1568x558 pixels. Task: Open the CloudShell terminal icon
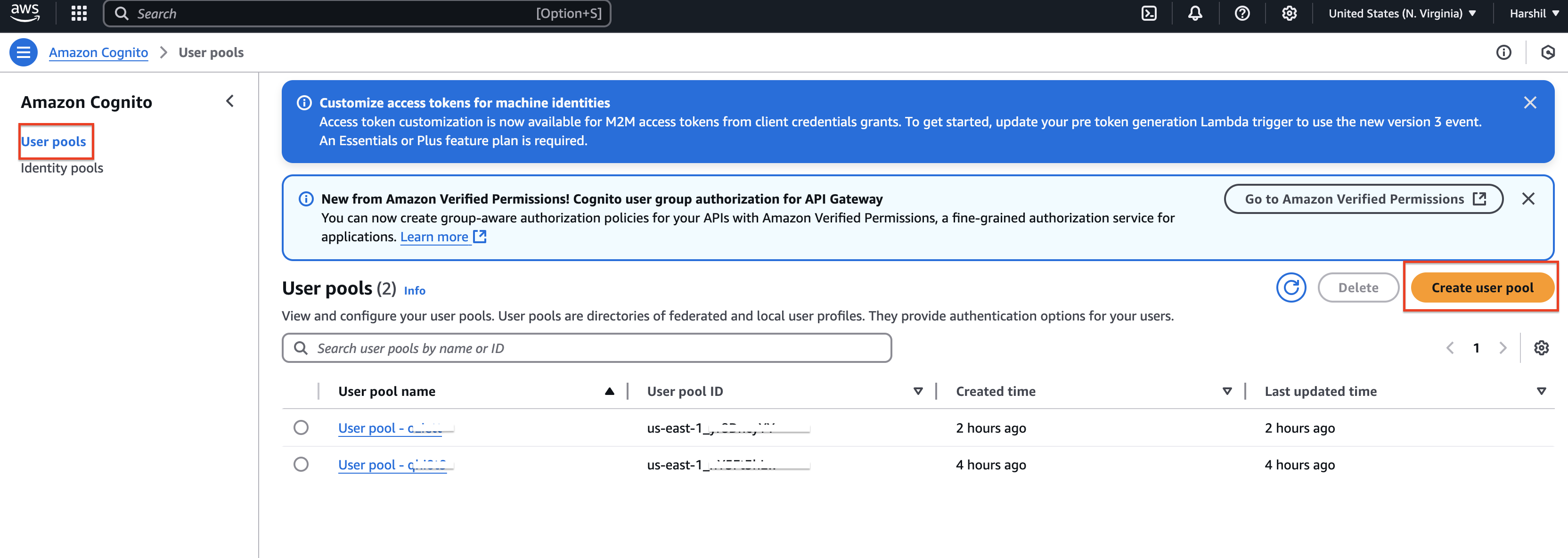coord(1149,13)
